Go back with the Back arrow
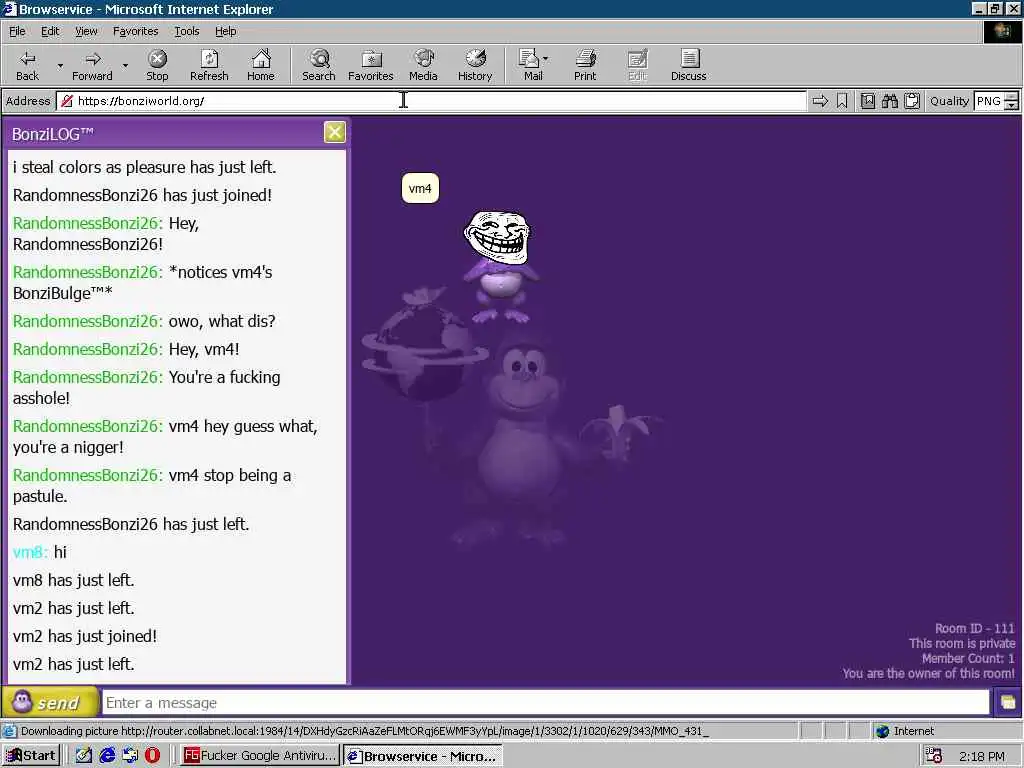 [x=27, y=65]
